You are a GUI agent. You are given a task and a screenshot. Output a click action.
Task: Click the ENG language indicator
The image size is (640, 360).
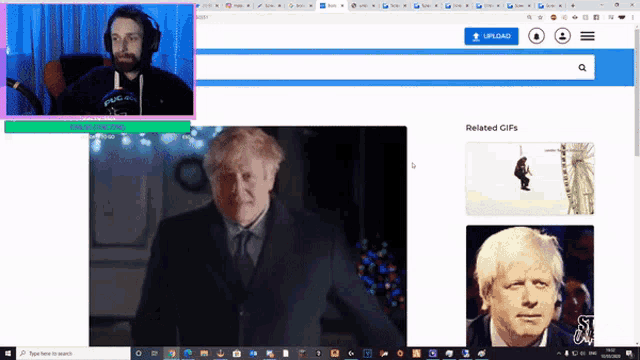(x=593, y=353)
